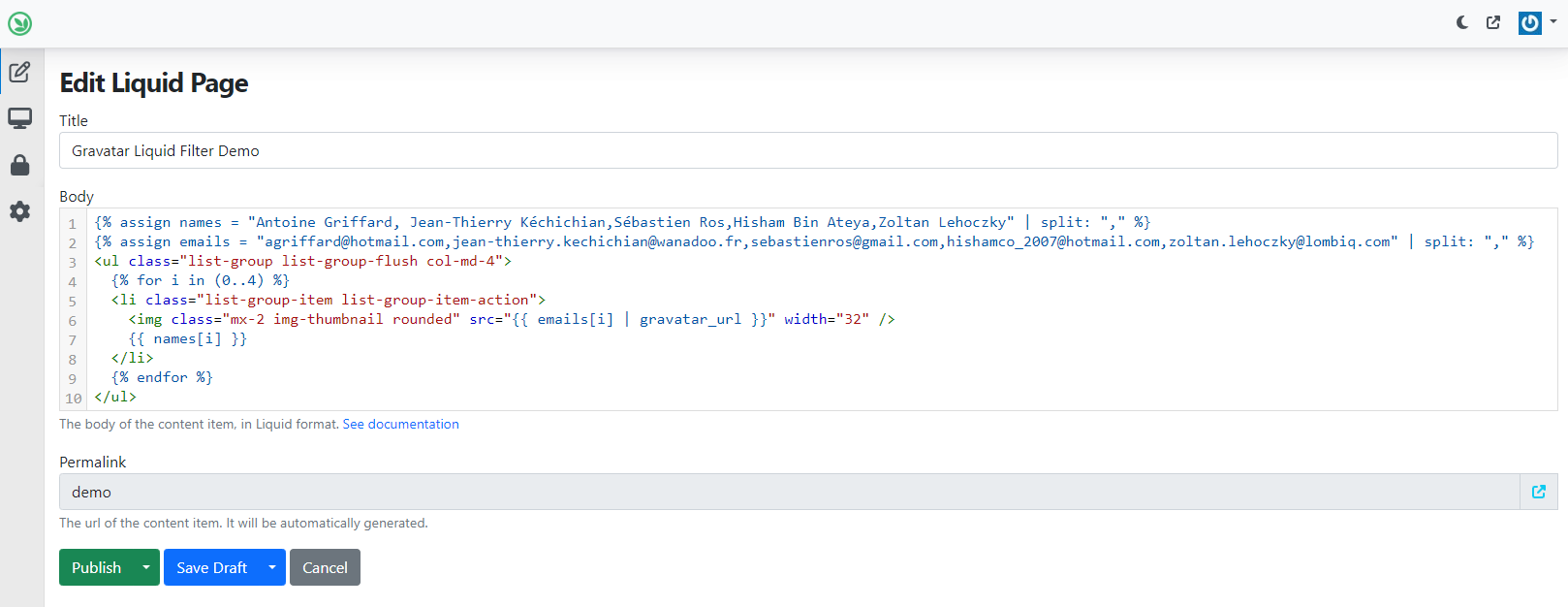The height and width of the screenshot is (607, 1568).
Task: Click the endfor line in editor
Action: tap(162, 377)
